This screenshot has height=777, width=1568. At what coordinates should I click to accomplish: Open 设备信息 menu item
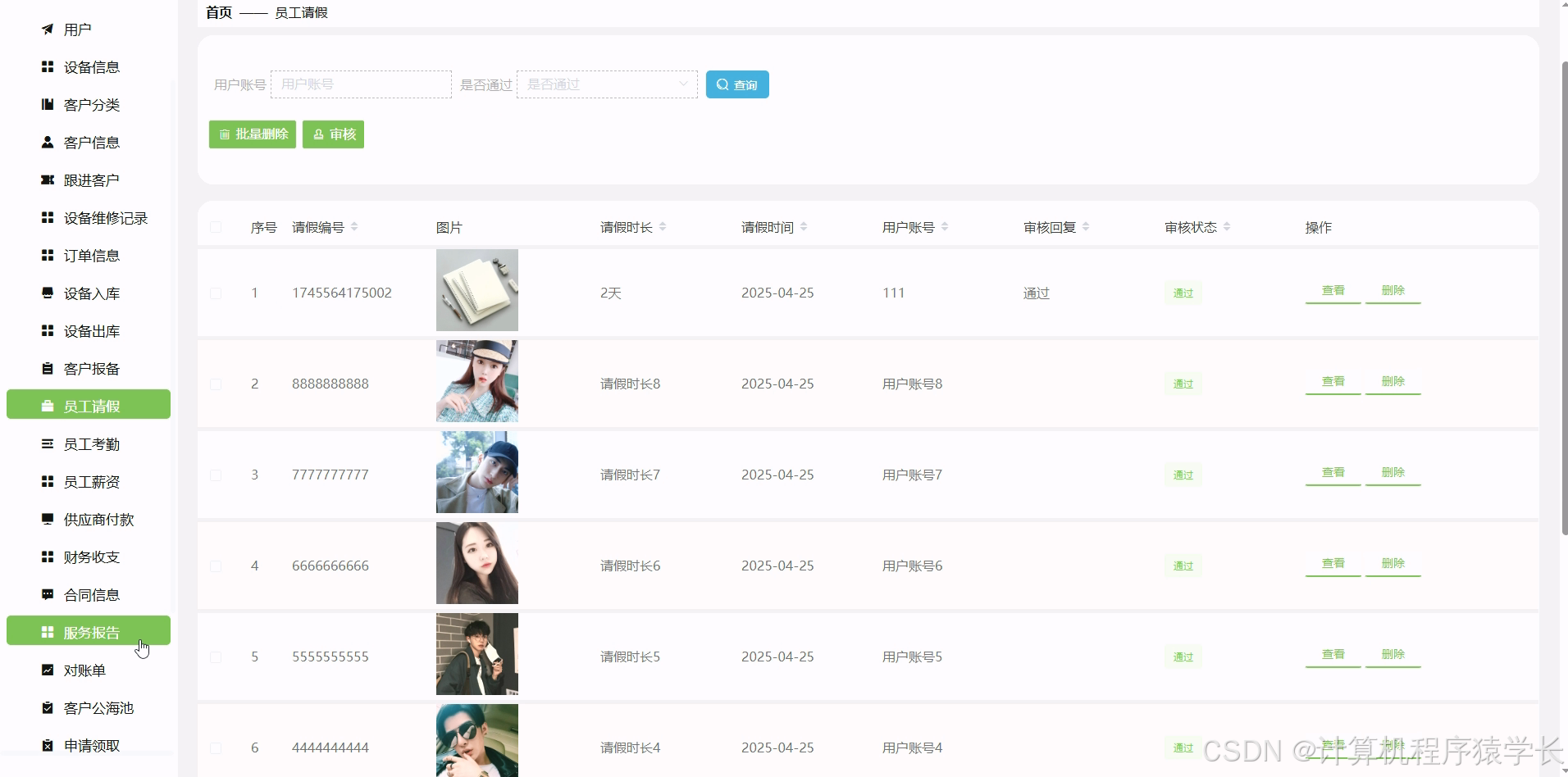(x=89, y=67)
